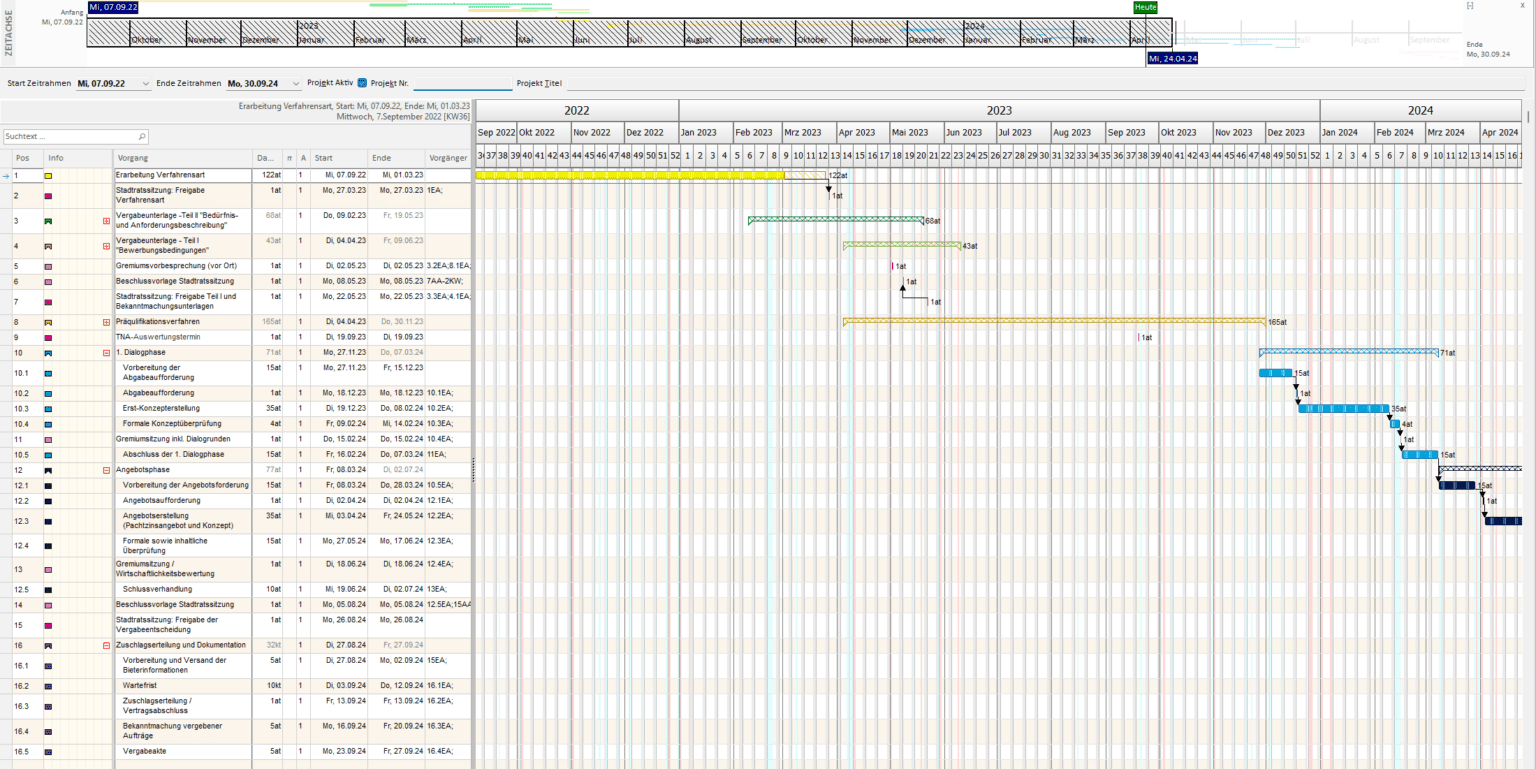Select task 'Schlussverhandlung'
The image size is (1536, 769).
coord(159,590)
